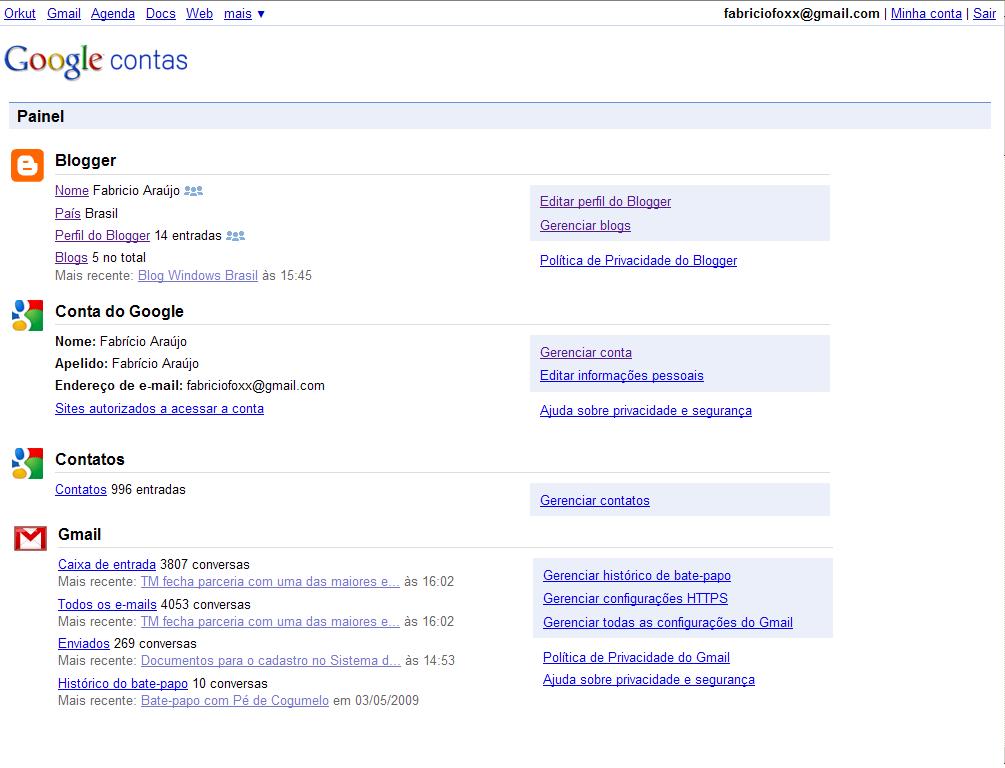Image resolution: width=1005 pixels, height=768 pixels.
Task: Click the red Gmail envelope icon
Action: (30, 538)
